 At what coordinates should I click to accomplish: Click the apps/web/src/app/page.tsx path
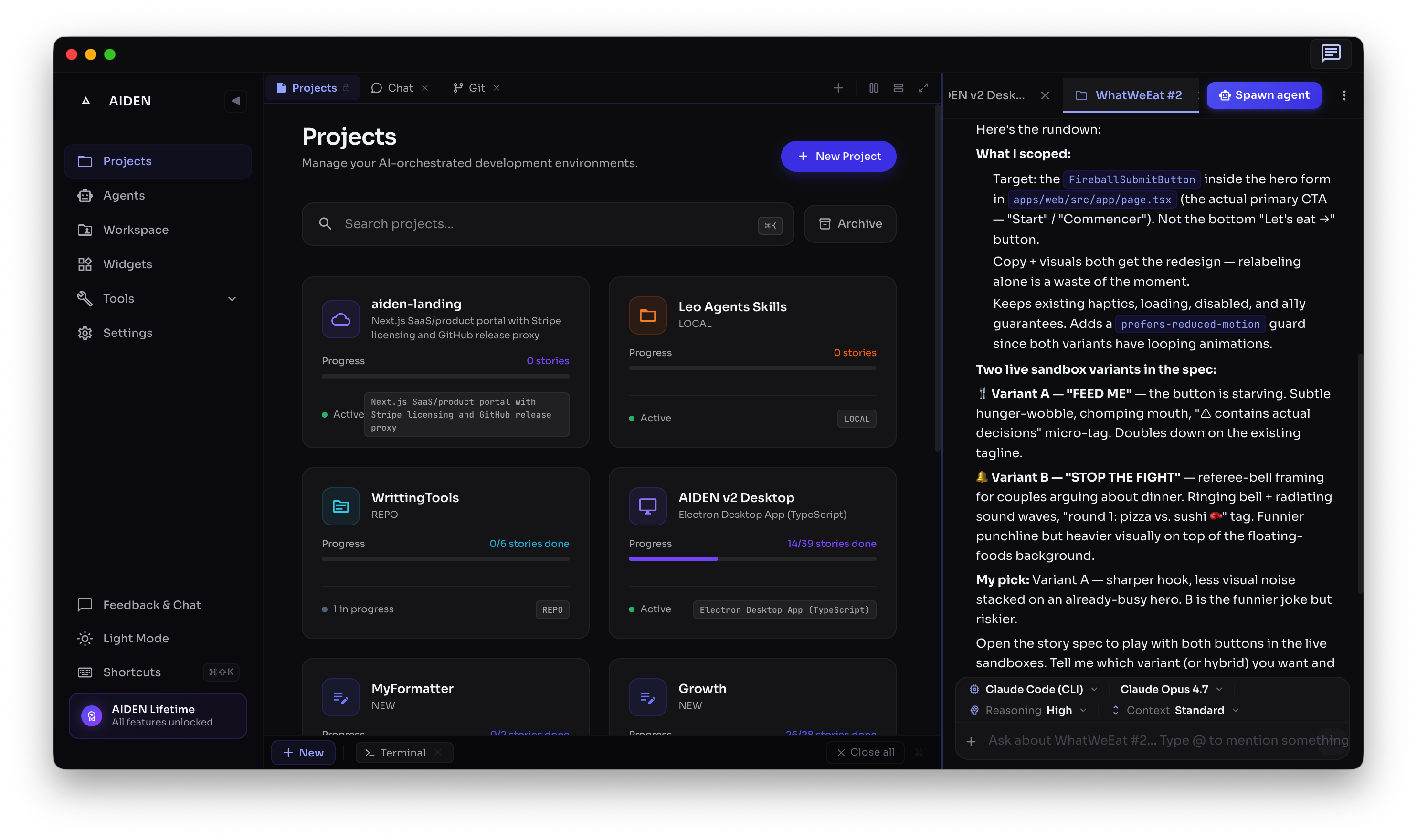[1092, 199]
